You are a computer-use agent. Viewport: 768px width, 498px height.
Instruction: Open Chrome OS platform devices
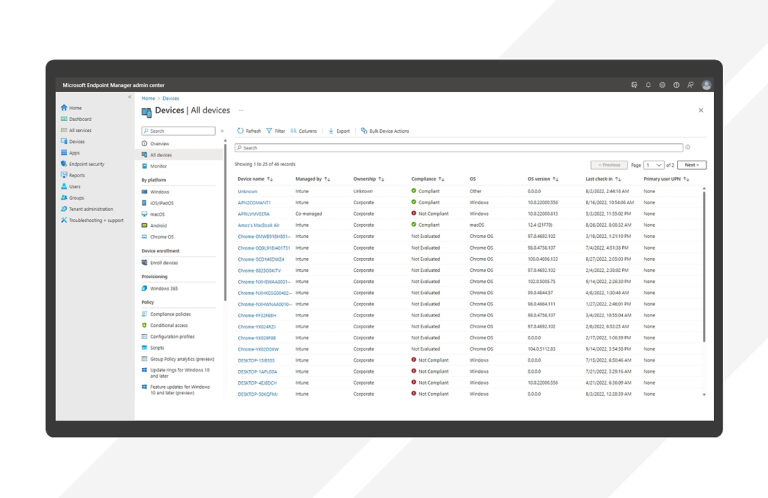[158, 237]
